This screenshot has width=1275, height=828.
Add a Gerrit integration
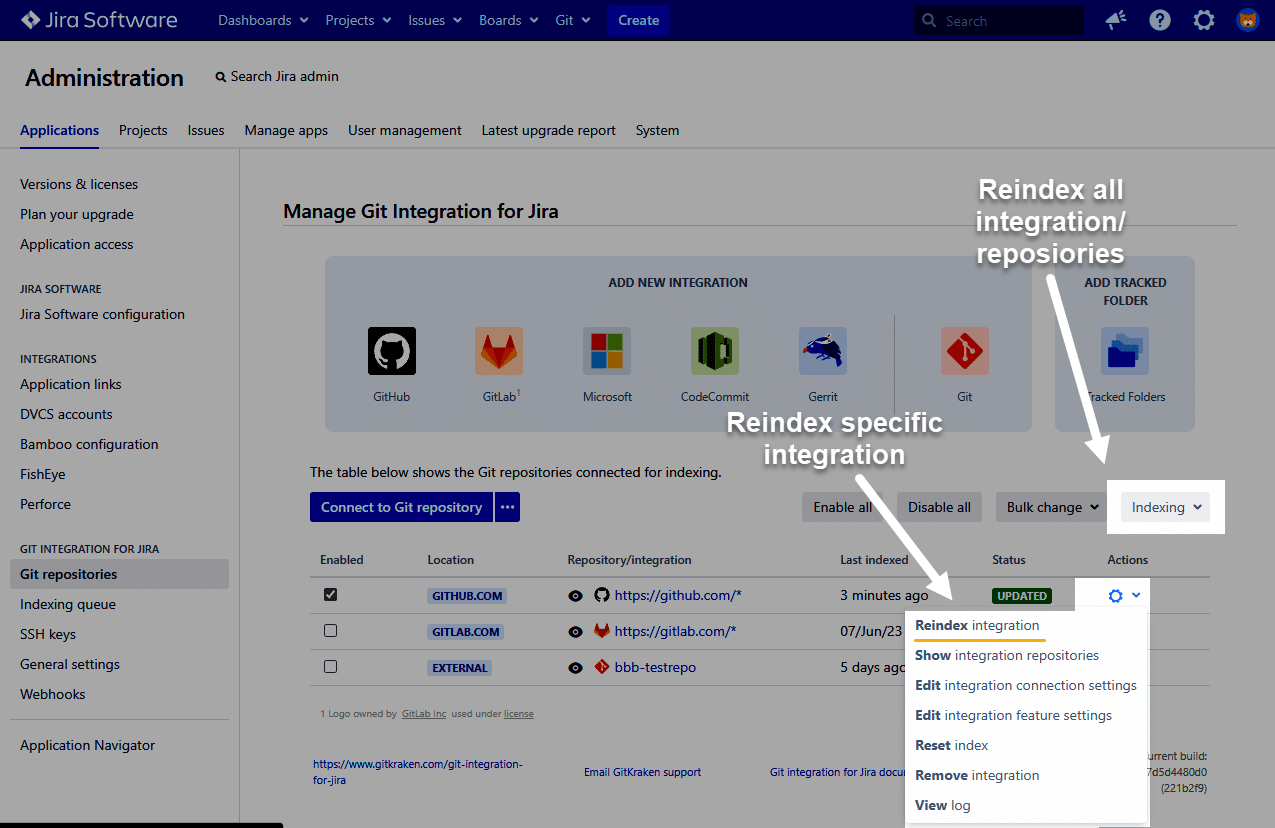822,352
